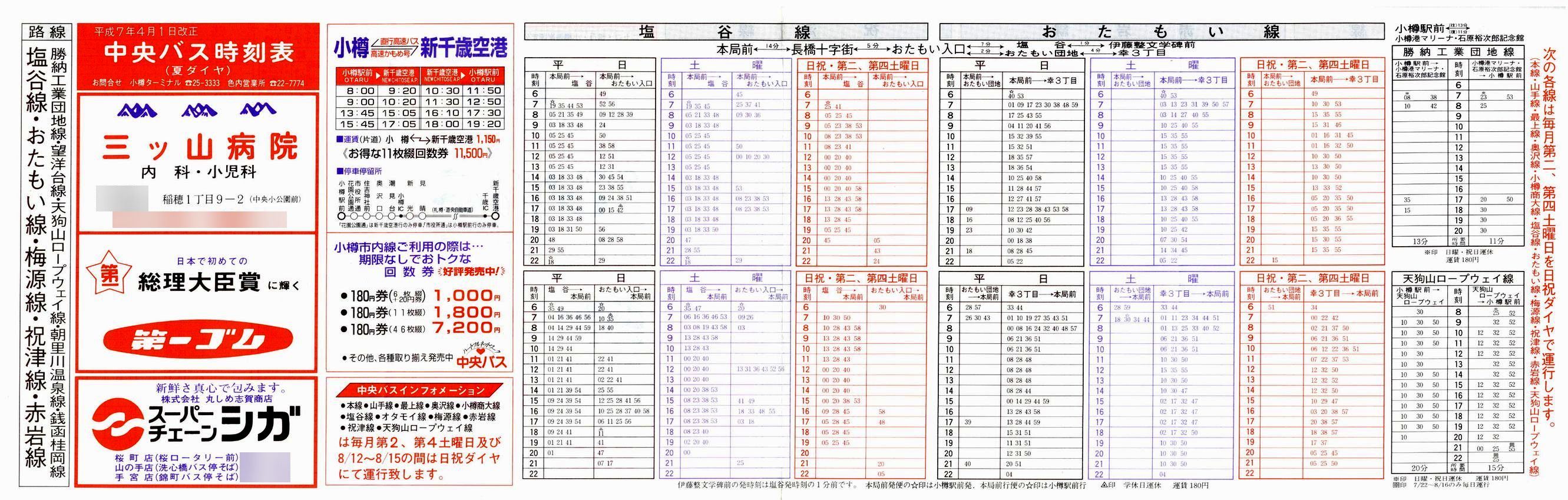Click 伊藤整文学碑前 in the route diagram
The image size is (1568, 500).
click(x=1151, y=45)
